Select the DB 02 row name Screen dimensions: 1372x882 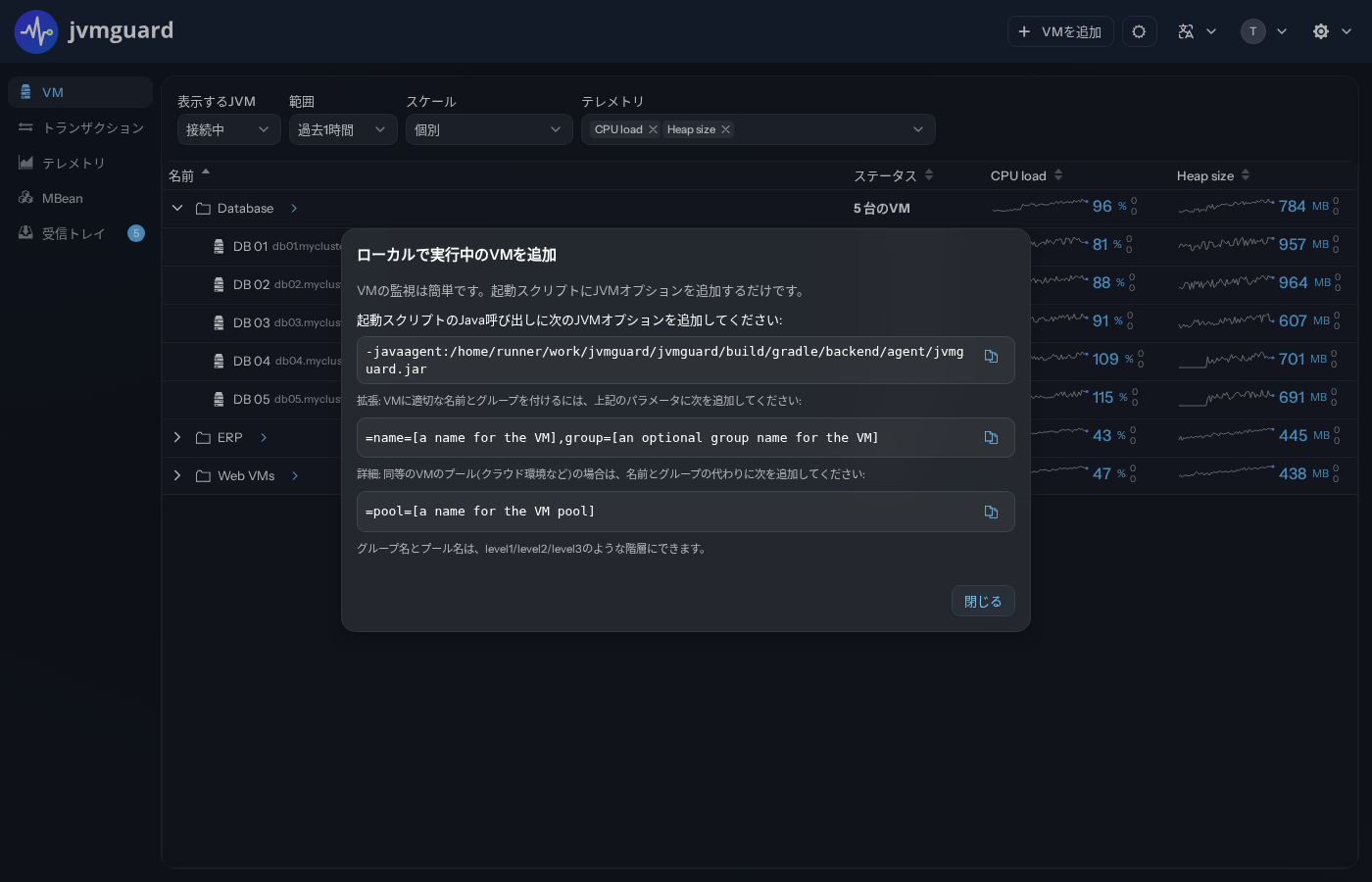tap(251, 284)
